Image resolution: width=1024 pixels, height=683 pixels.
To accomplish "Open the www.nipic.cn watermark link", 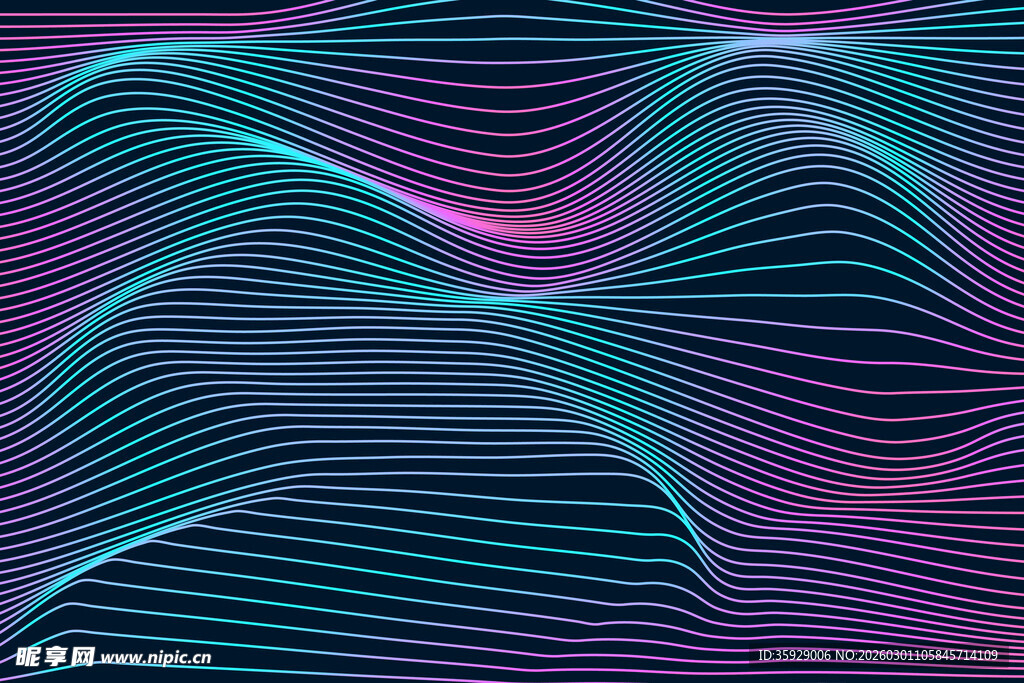I will tap(156, 658).
